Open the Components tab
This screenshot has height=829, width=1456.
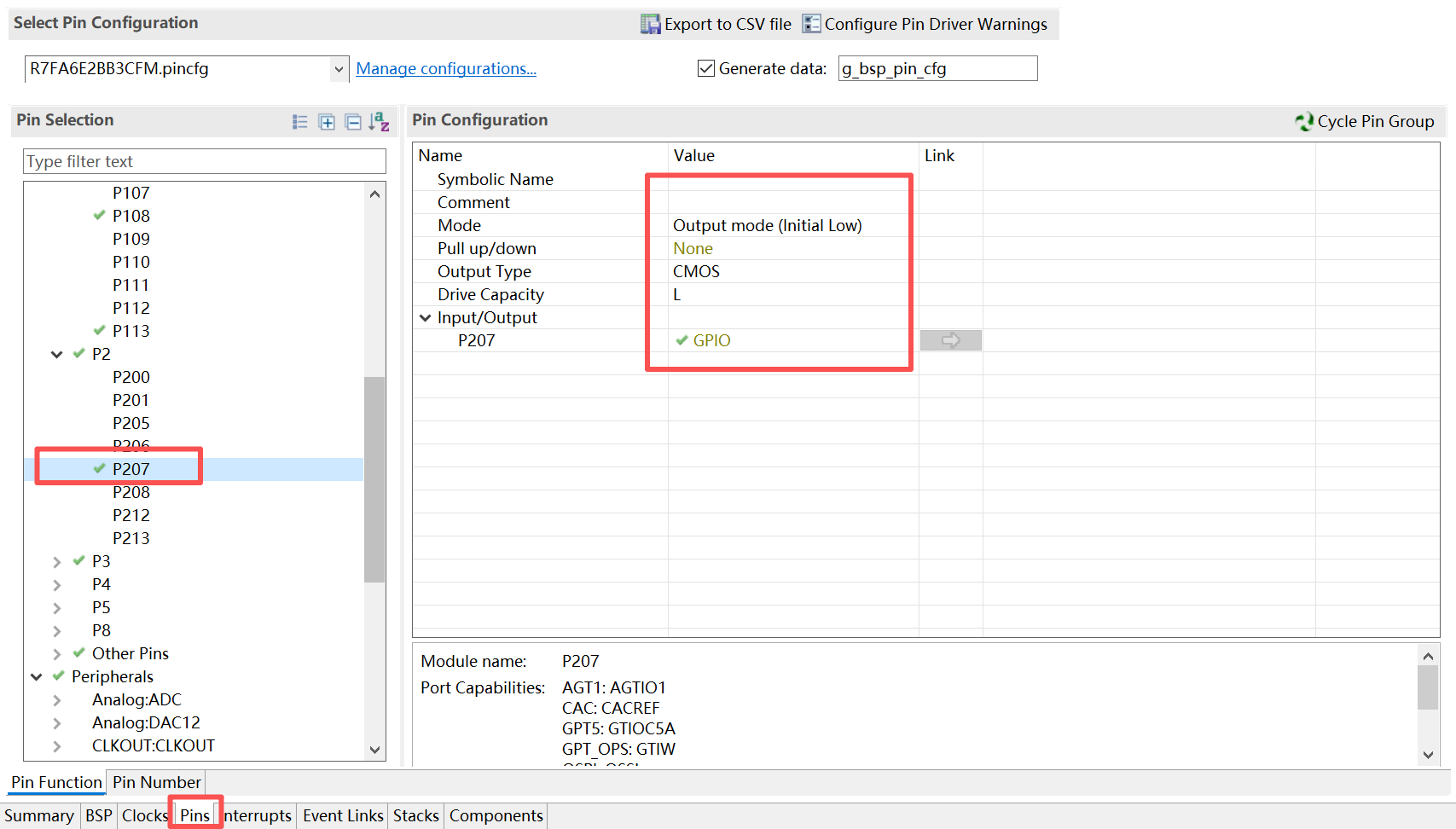[496, 815]
